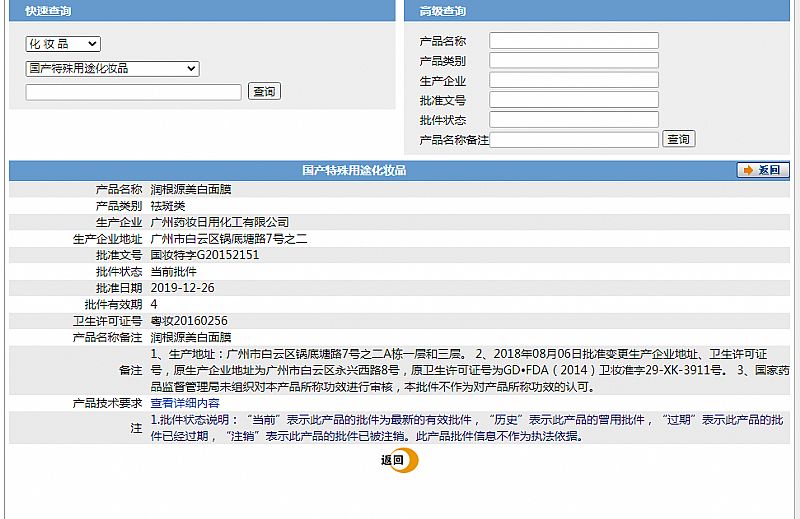Open the 化妆品 category dropdown
Image resolution: width=800 pixels, height=519 pixels.
tap(62, 44)
